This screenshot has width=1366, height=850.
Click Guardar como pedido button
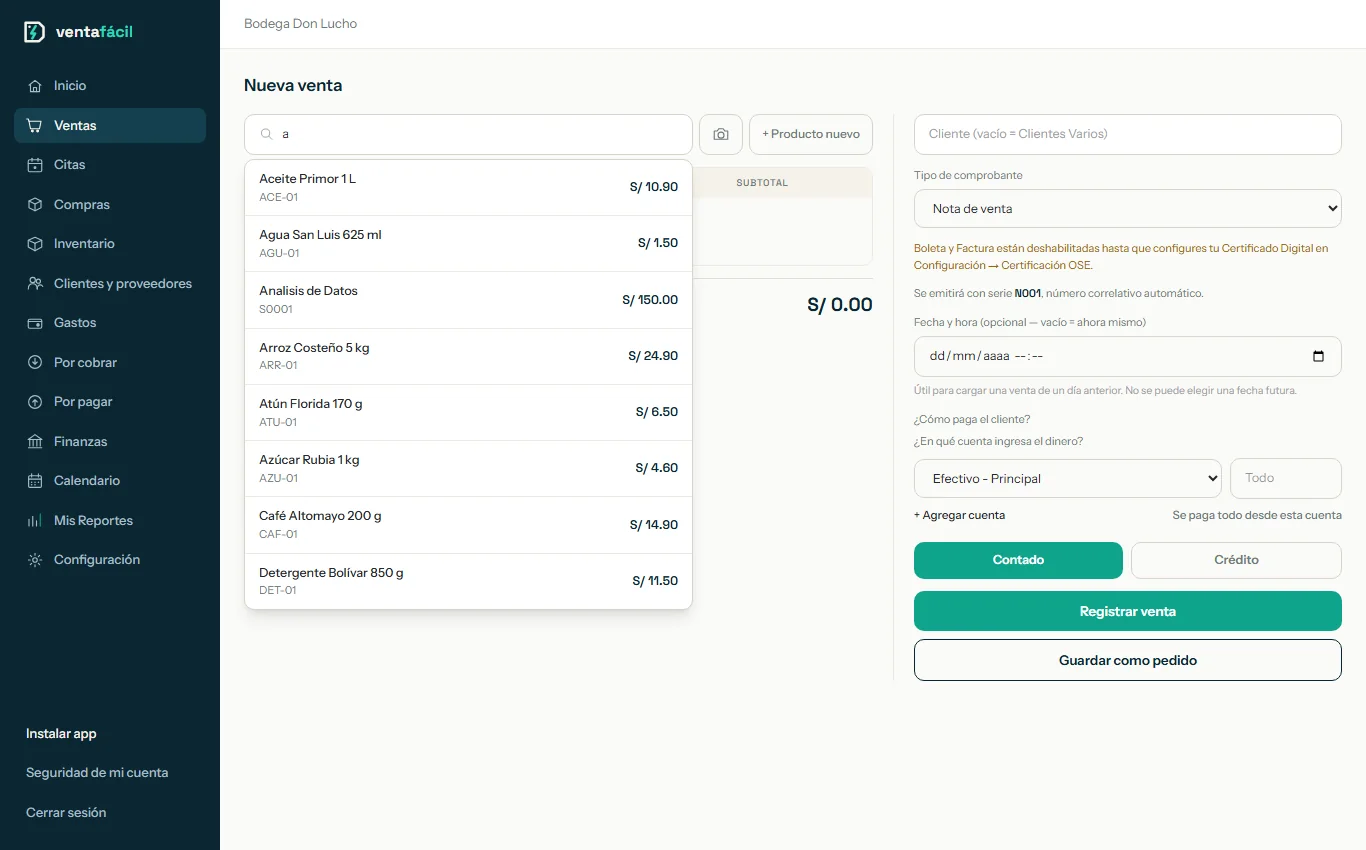[1128, 660]
